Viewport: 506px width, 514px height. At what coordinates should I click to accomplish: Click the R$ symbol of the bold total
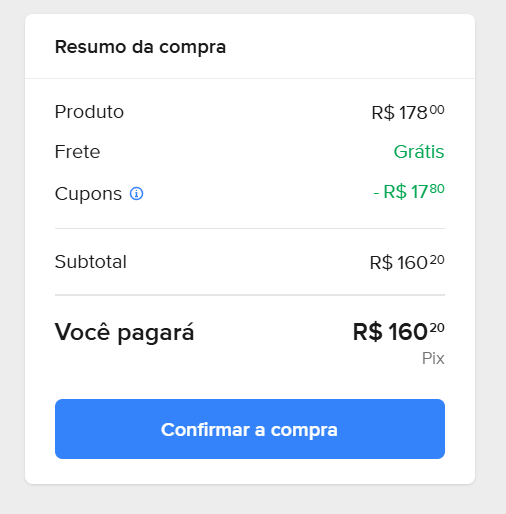click(367, 332)
